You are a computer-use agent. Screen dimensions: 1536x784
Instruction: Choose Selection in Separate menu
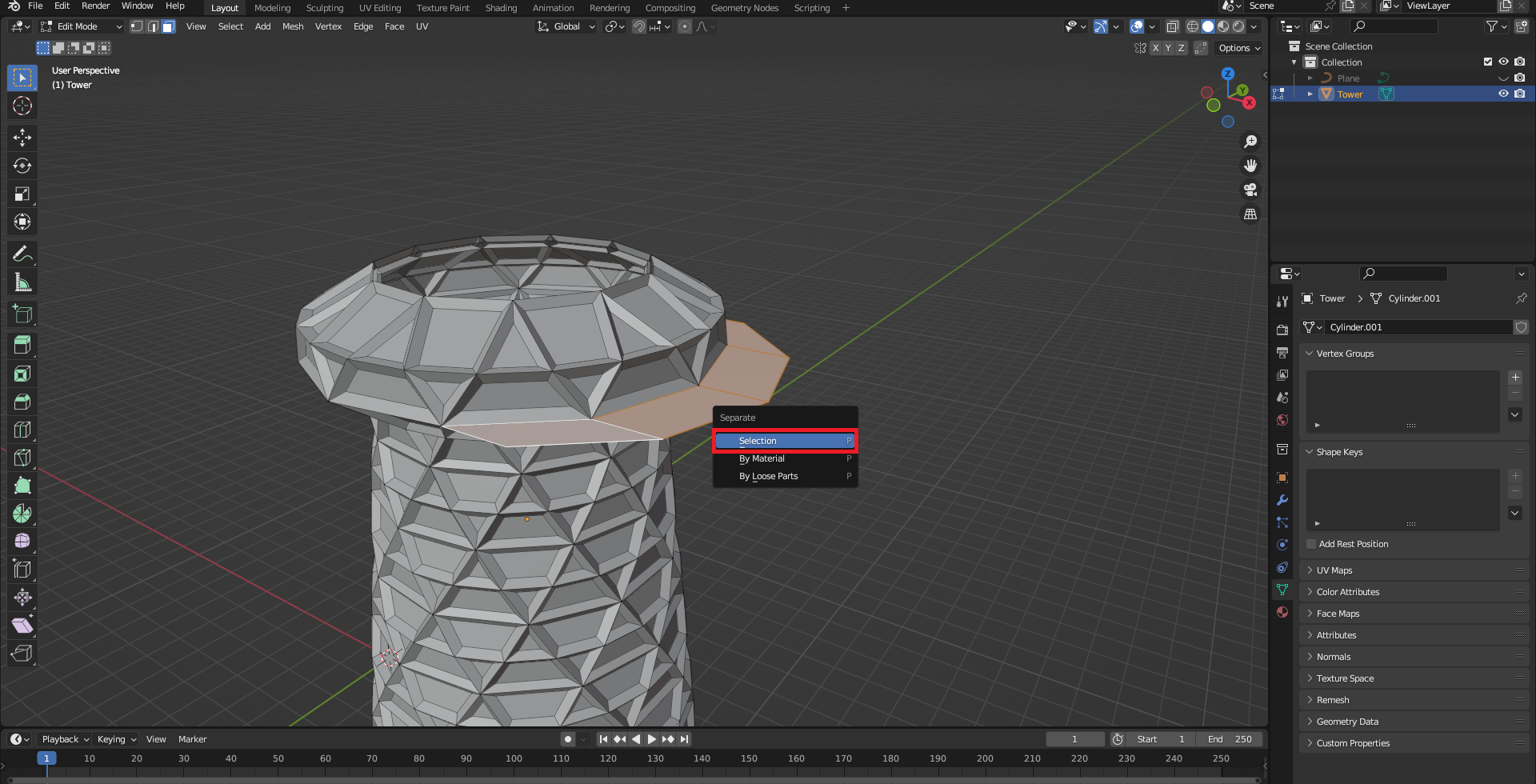(x=785, y=441)
